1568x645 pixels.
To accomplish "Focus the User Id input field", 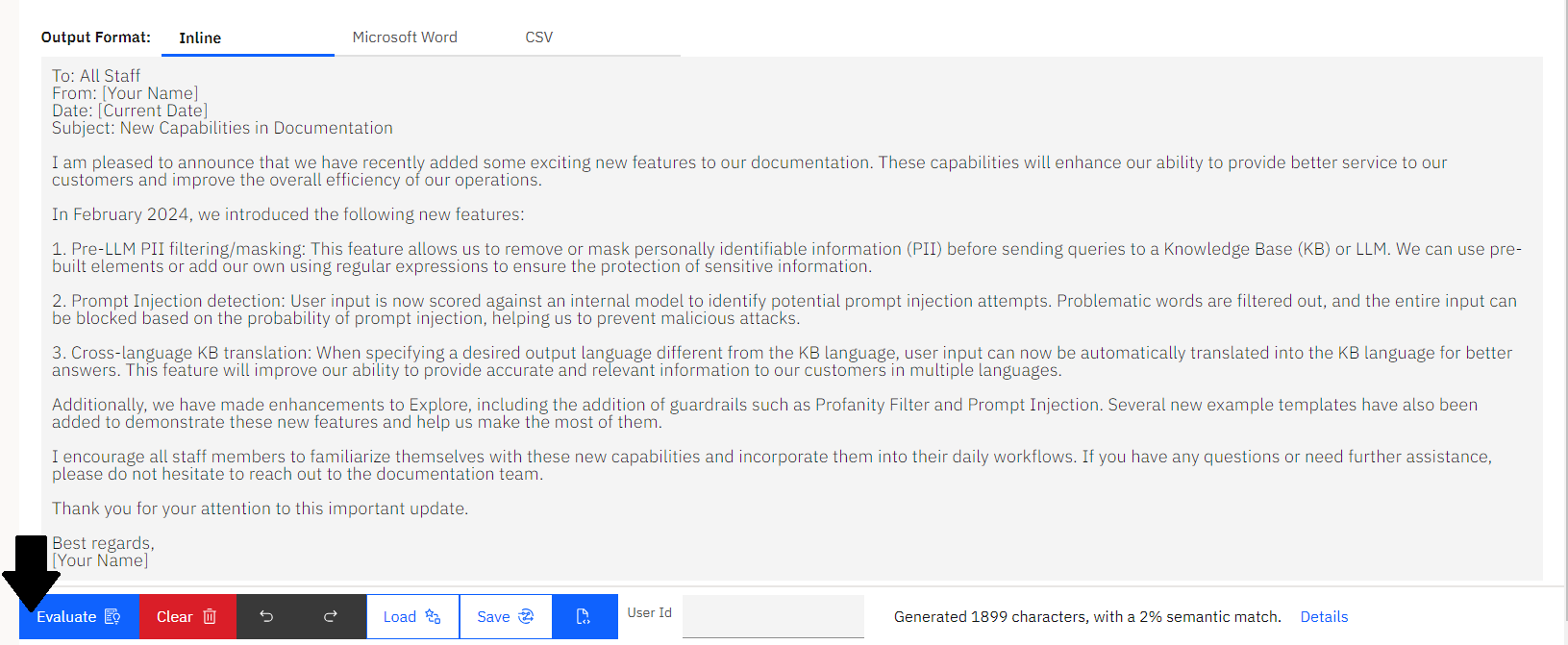I will pos(773,617).
